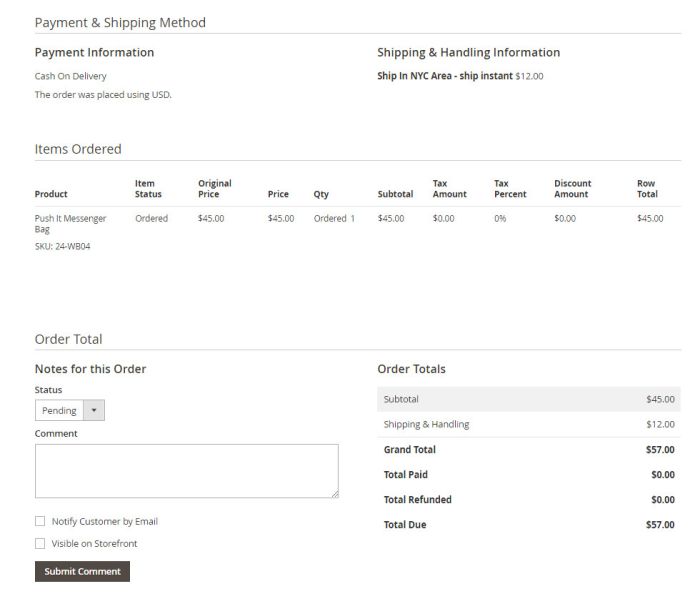This screenshot has width=700, height=599.
Task: Click the Cash On Delivery payment text
Action: coord(71,76)
